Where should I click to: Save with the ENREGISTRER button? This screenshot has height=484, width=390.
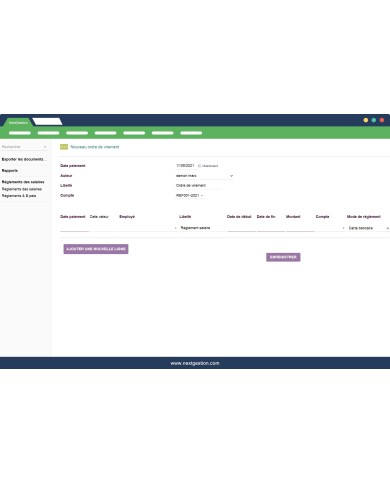click(283, 257)
